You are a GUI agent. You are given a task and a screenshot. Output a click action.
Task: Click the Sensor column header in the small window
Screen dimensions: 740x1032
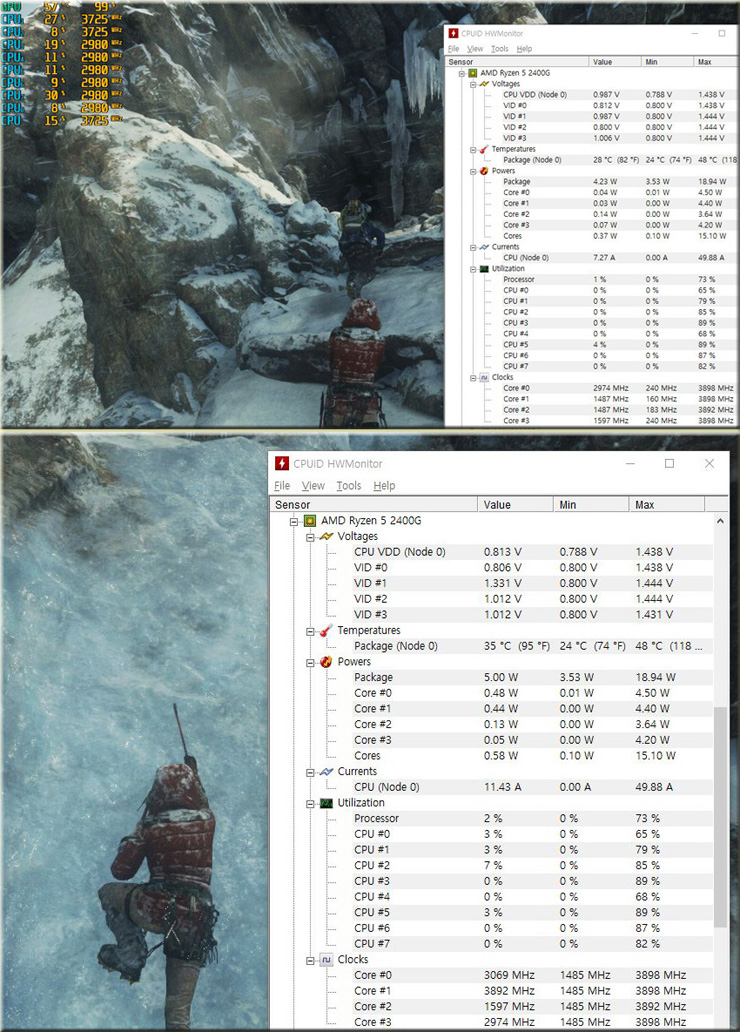(517, 62)
